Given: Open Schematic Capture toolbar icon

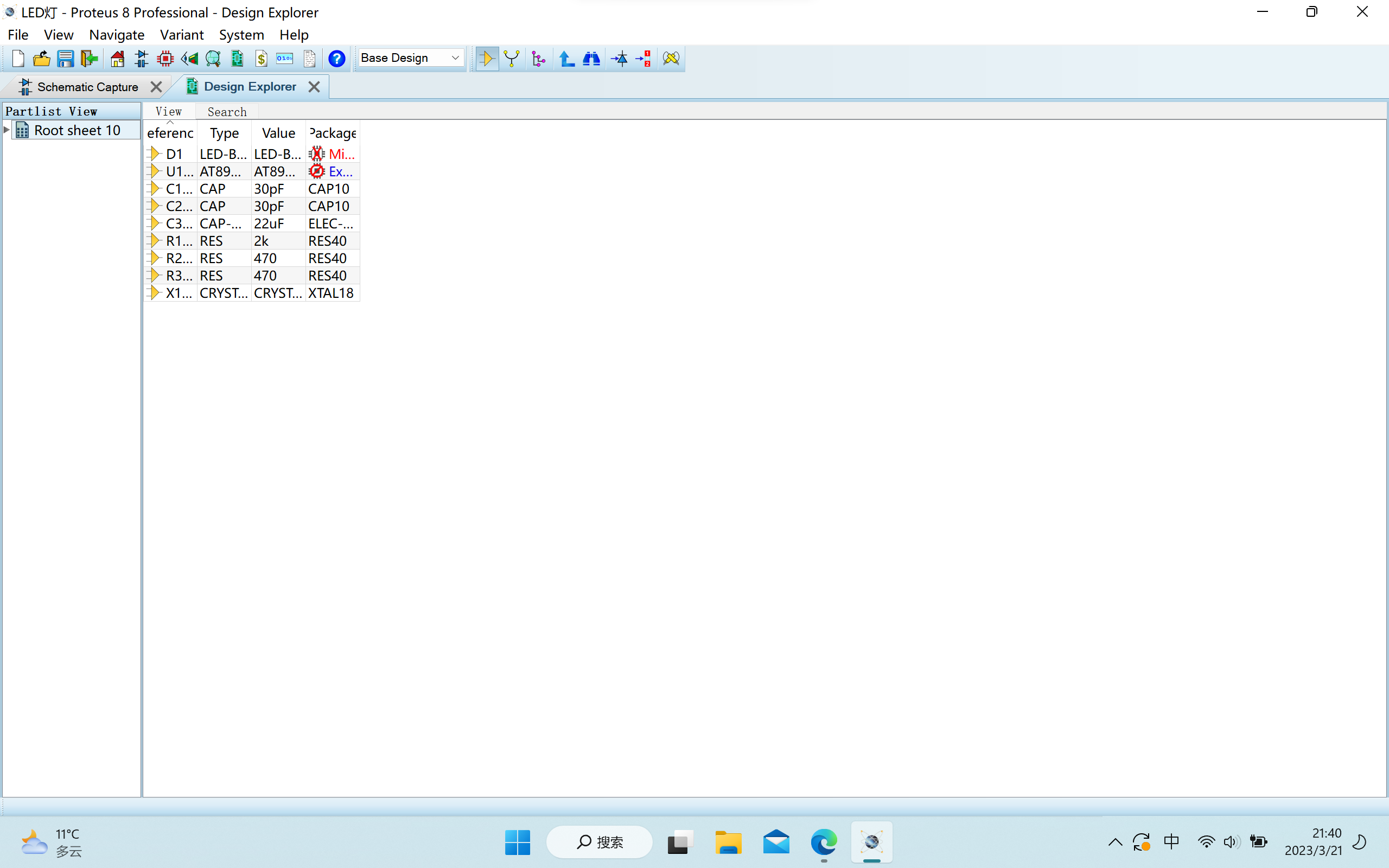Looking at the screenshot, I should pos(141,58).
